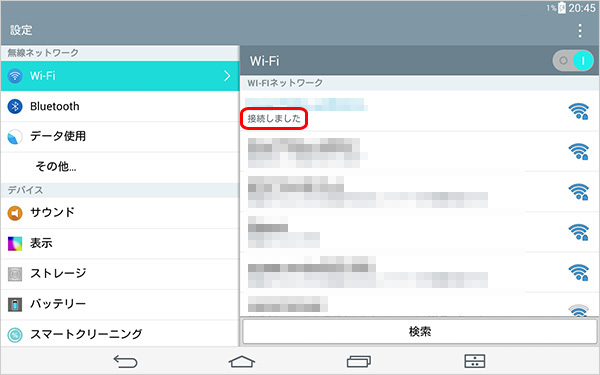Tap the back navigation button

click(x=125, y=361)
